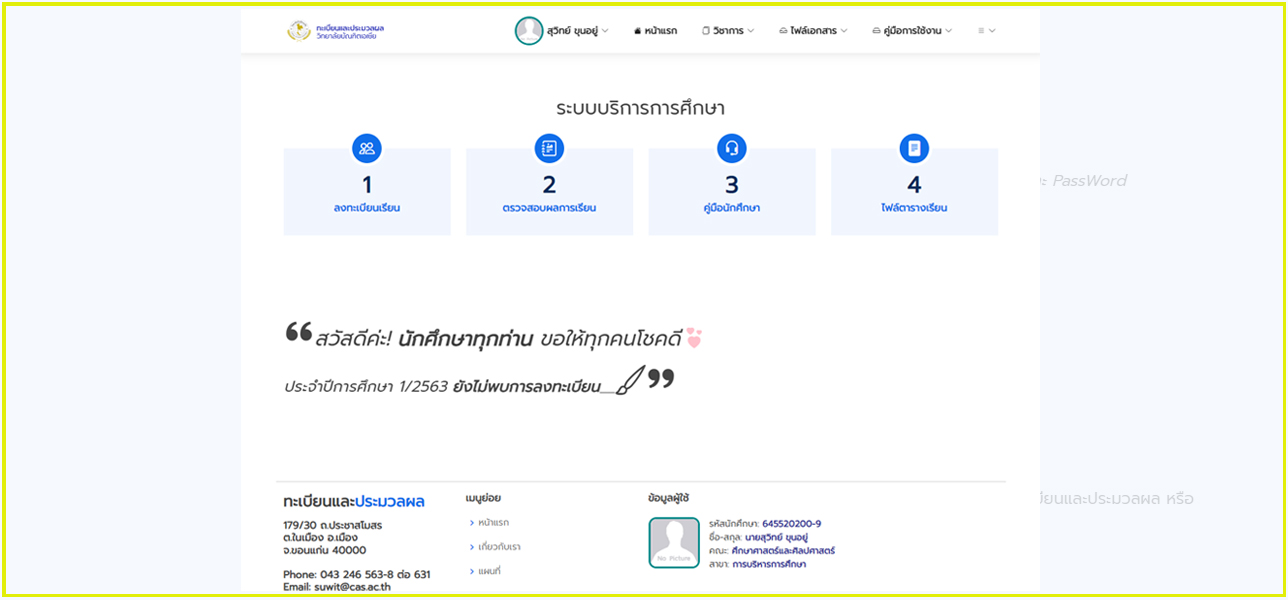The height and width of the screenshot is (600, 1288).
Task: Open the วิชาการ dropdown menu
Action: coord(728,31)
